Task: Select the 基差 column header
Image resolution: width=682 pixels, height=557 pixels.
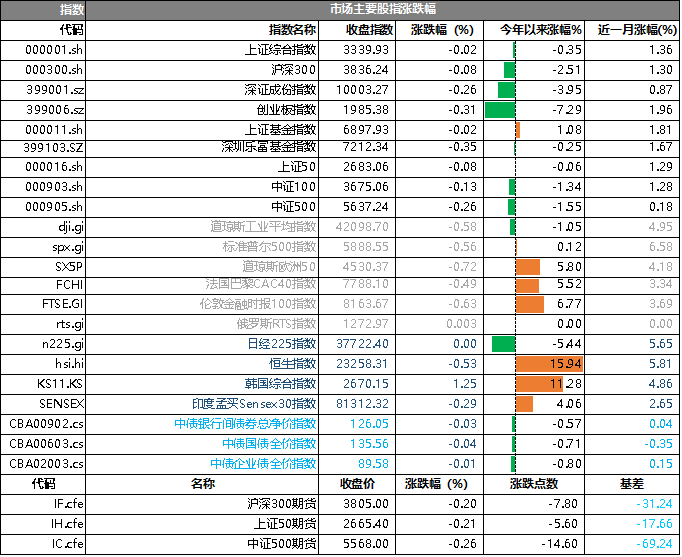Action: pyautogui.click(x=632, y=484)
